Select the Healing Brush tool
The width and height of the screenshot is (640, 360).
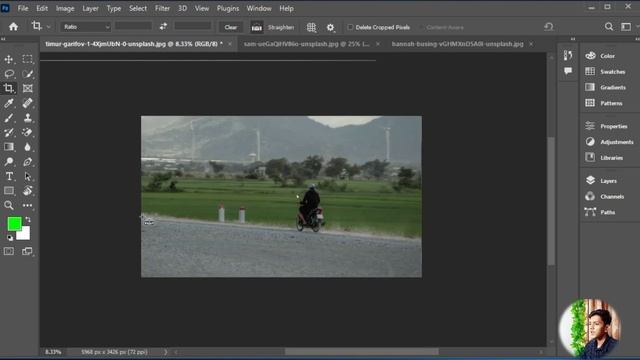coord(27,103)
